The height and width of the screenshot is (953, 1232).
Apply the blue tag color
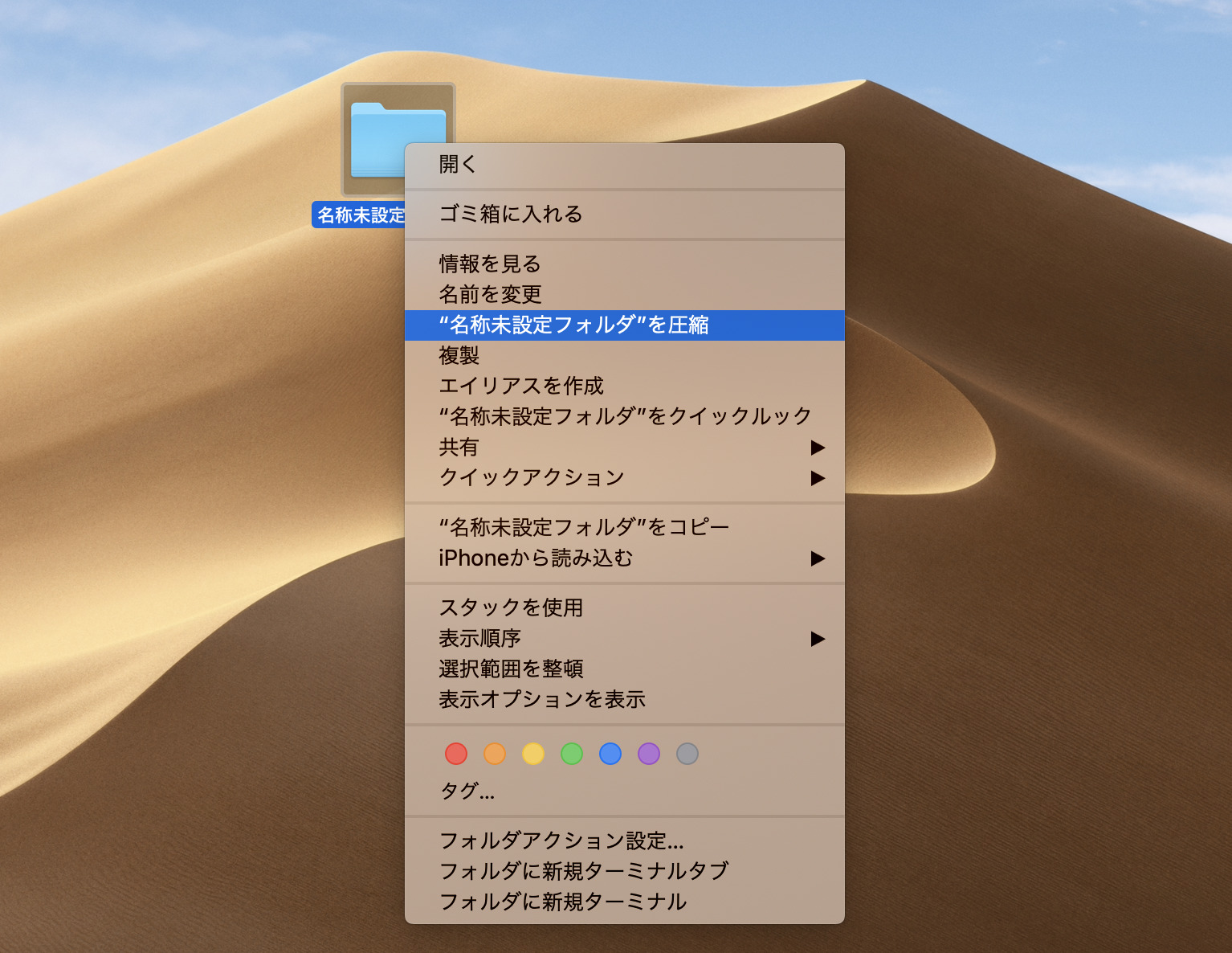pos(610,754)
